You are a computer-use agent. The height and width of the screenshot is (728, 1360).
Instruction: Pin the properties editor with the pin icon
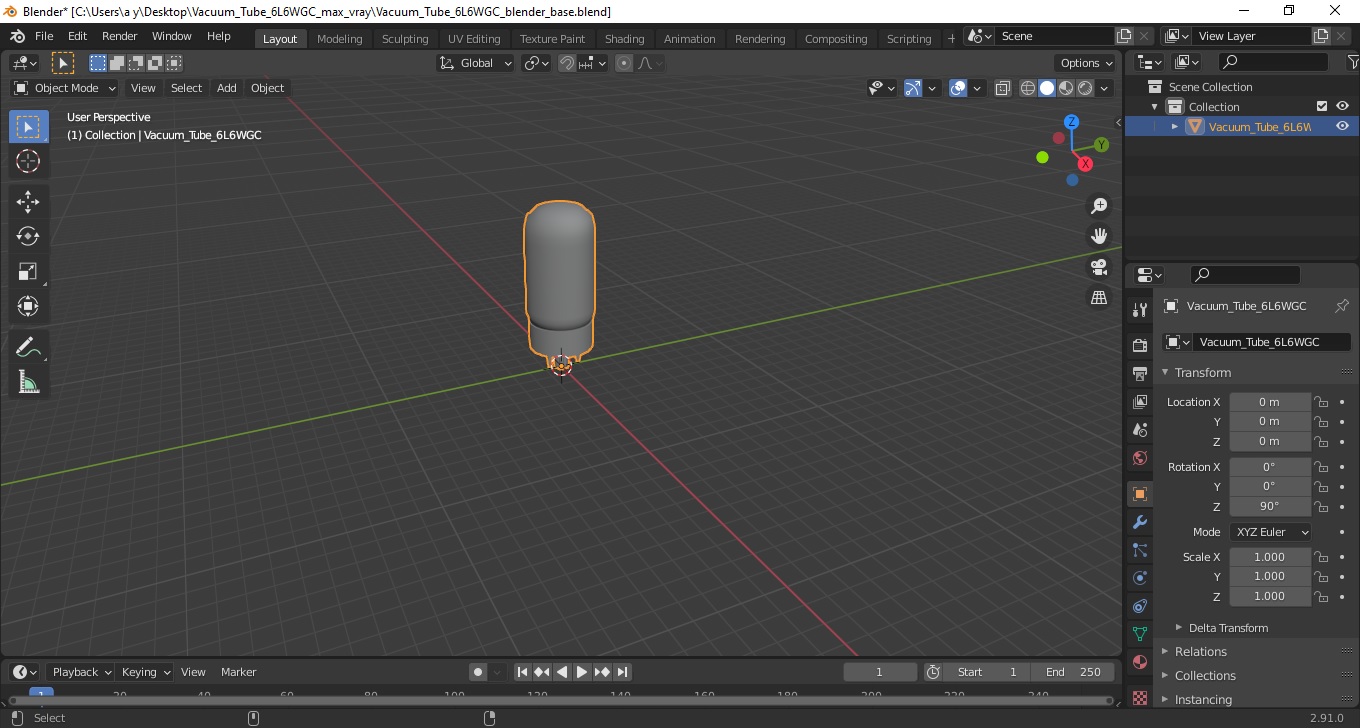click(1342, 306)
